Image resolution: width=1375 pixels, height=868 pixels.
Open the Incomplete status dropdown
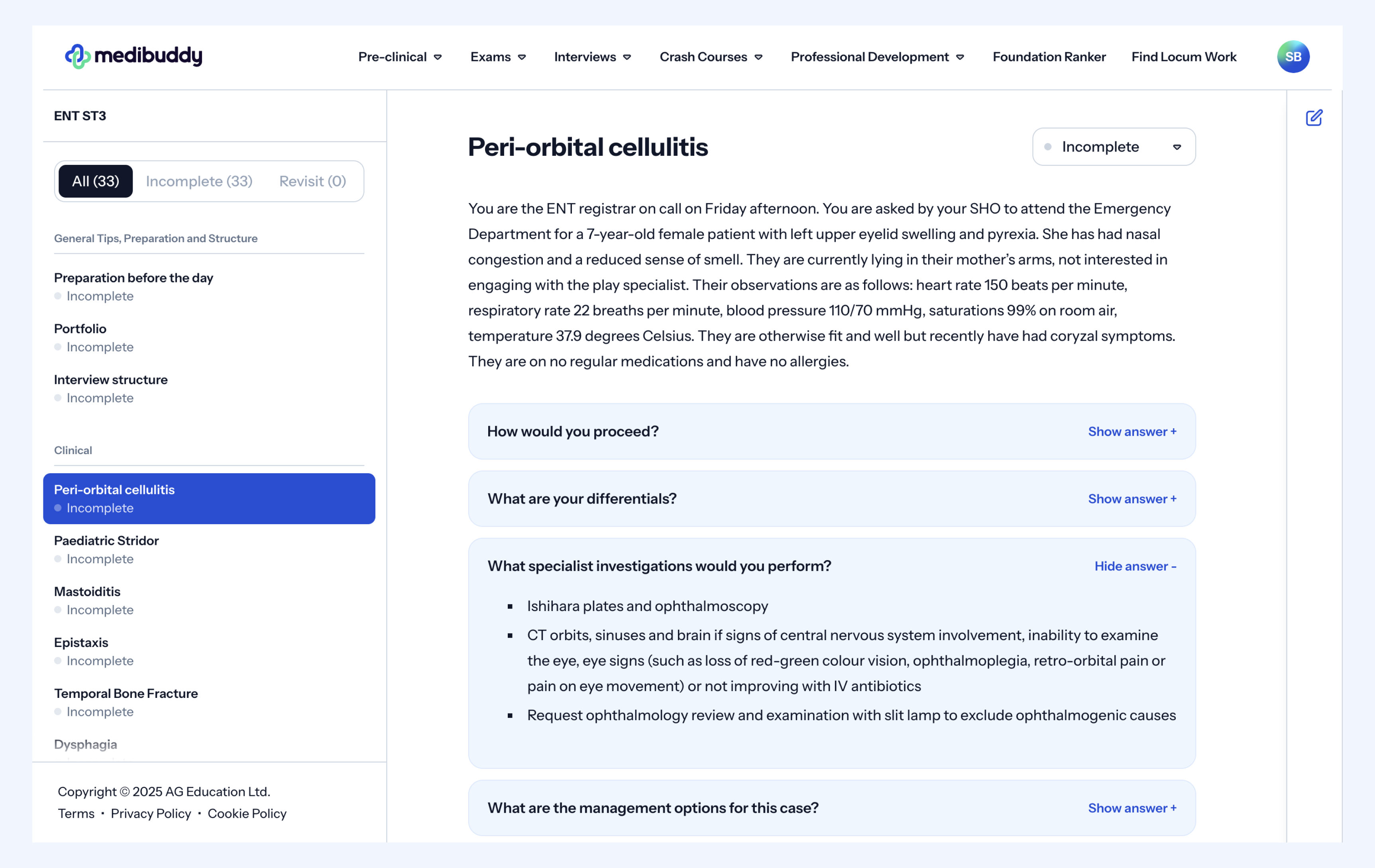pyautogui.click(x=1114, y=147)
